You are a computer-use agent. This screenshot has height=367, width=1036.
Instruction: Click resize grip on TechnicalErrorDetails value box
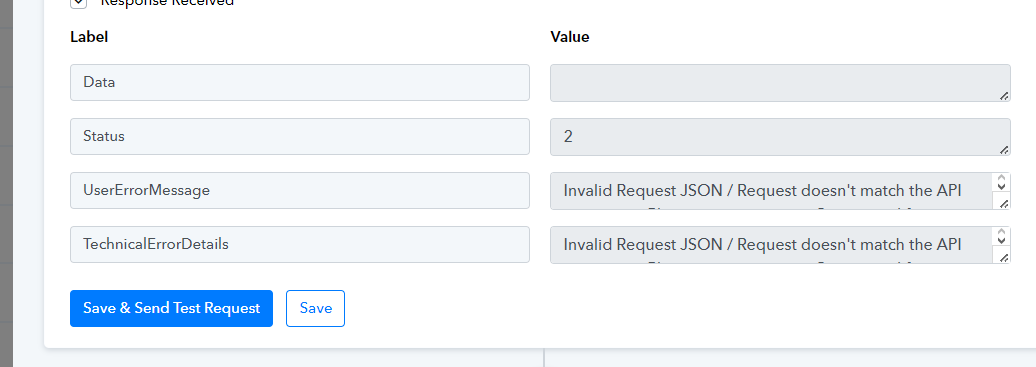[1004, 258]
